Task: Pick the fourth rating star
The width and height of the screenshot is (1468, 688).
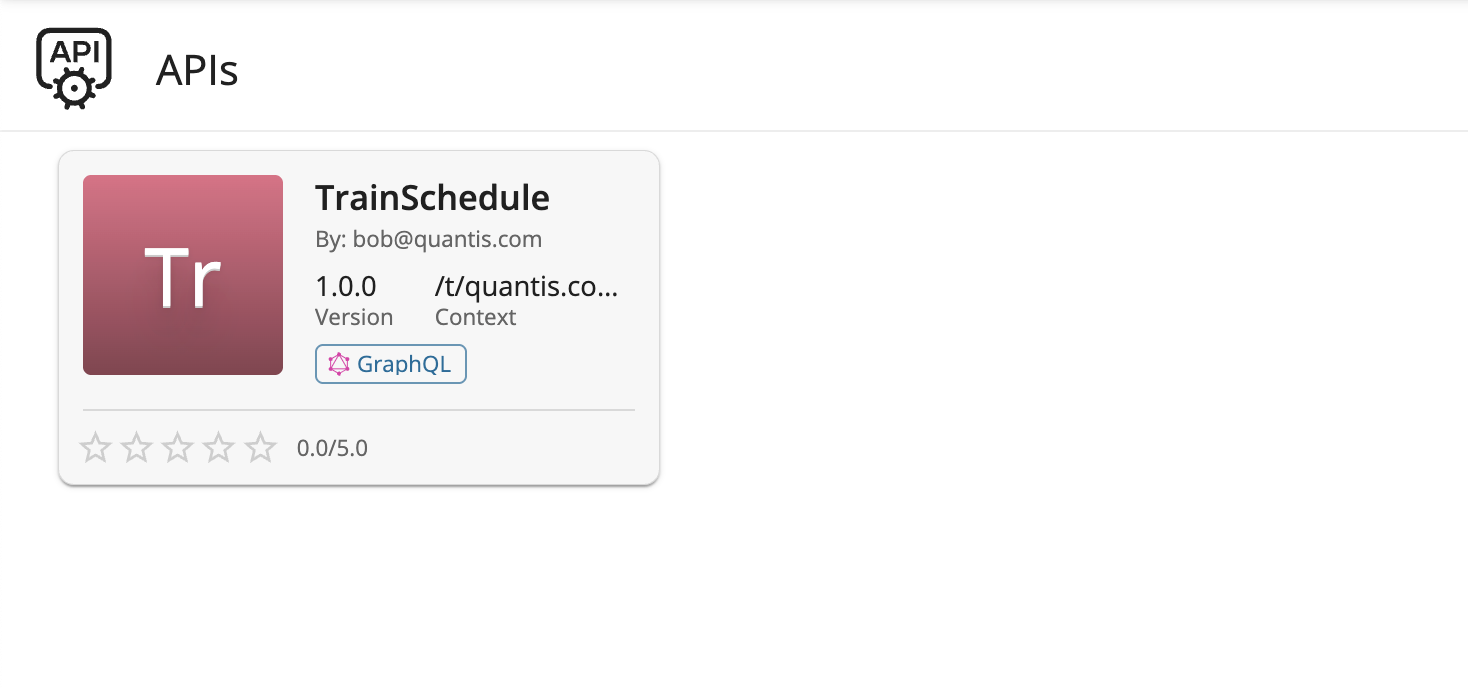Action: [x=219, y=448]
